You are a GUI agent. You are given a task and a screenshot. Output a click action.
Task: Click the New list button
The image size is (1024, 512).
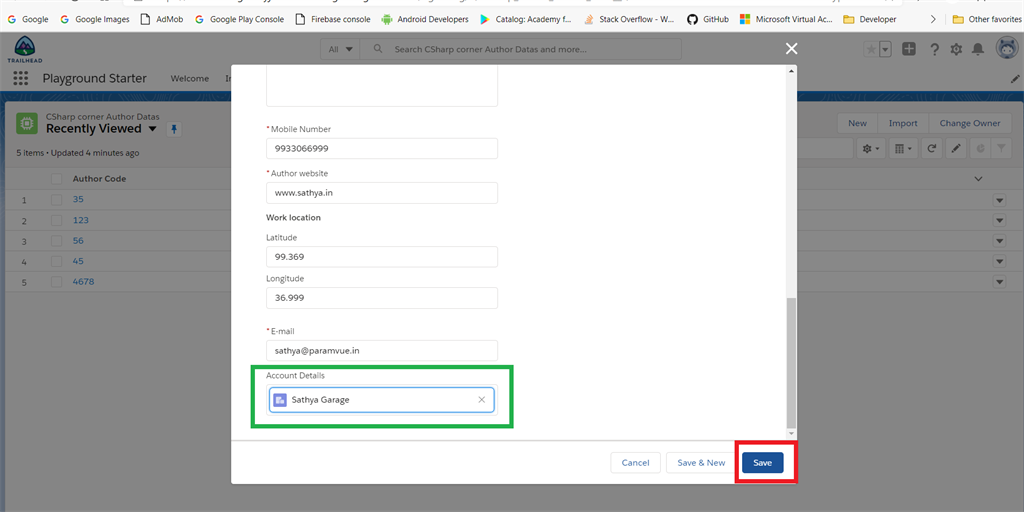[x=857, y=123]
